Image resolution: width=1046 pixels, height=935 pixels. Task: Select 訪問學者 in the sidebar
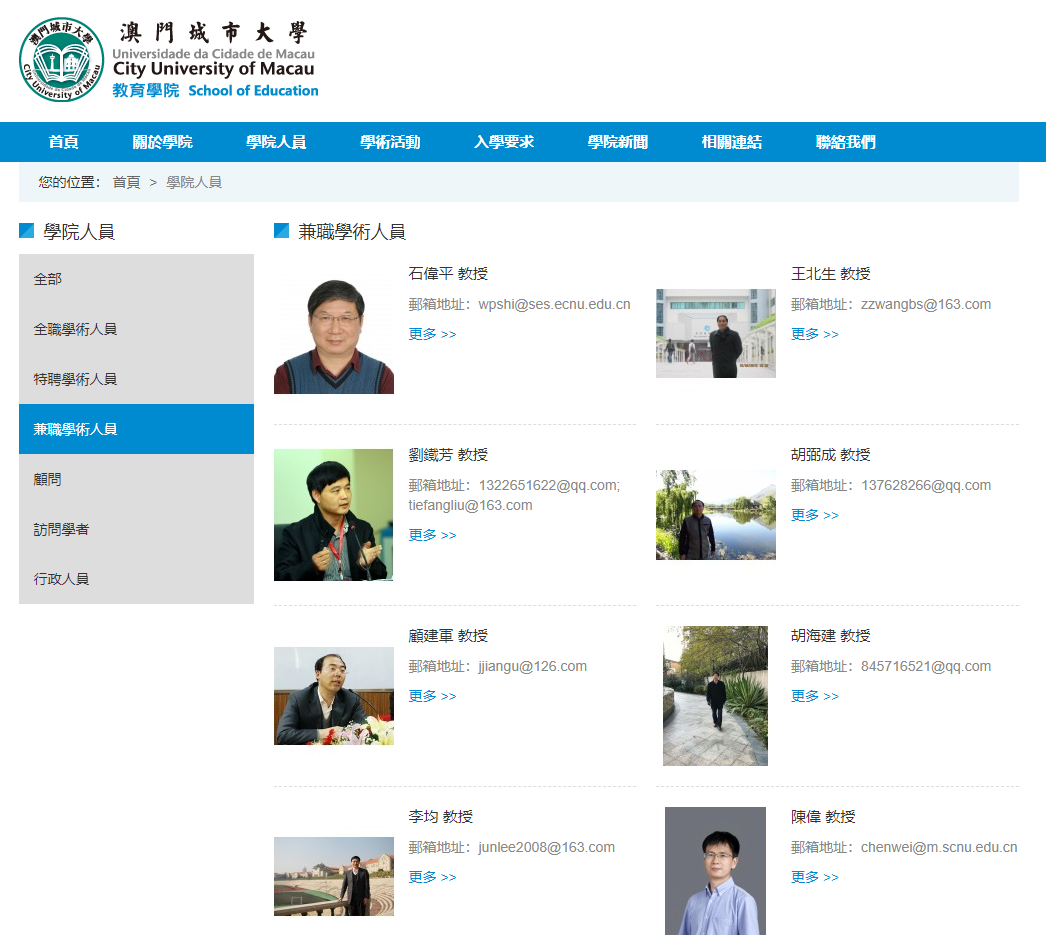136,529
